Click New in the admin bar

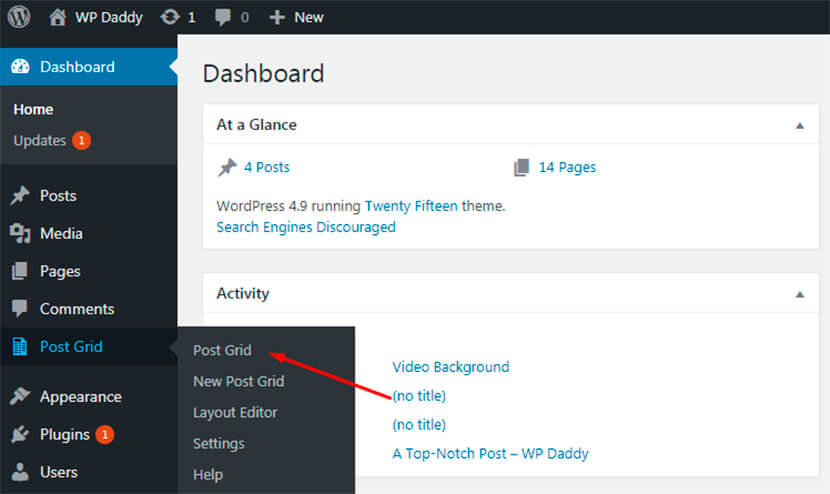click(309, 17)
